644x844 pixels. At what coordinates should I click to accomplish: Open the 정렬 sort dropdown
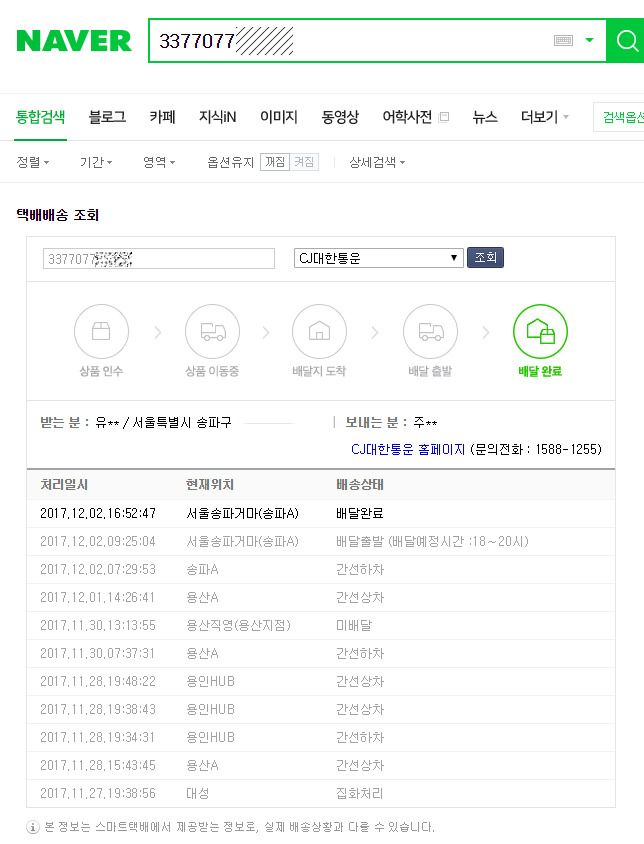click(32, 162)
